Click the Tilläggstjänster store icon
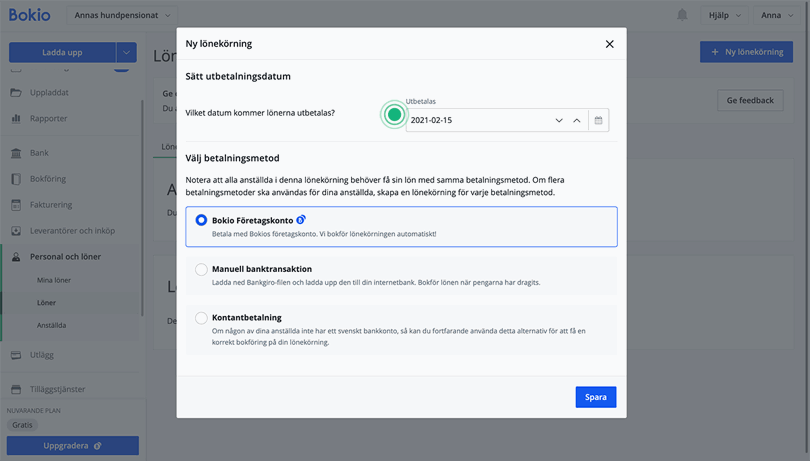Image resolution: width=810 pixels, height=461 pixels. 16,389
